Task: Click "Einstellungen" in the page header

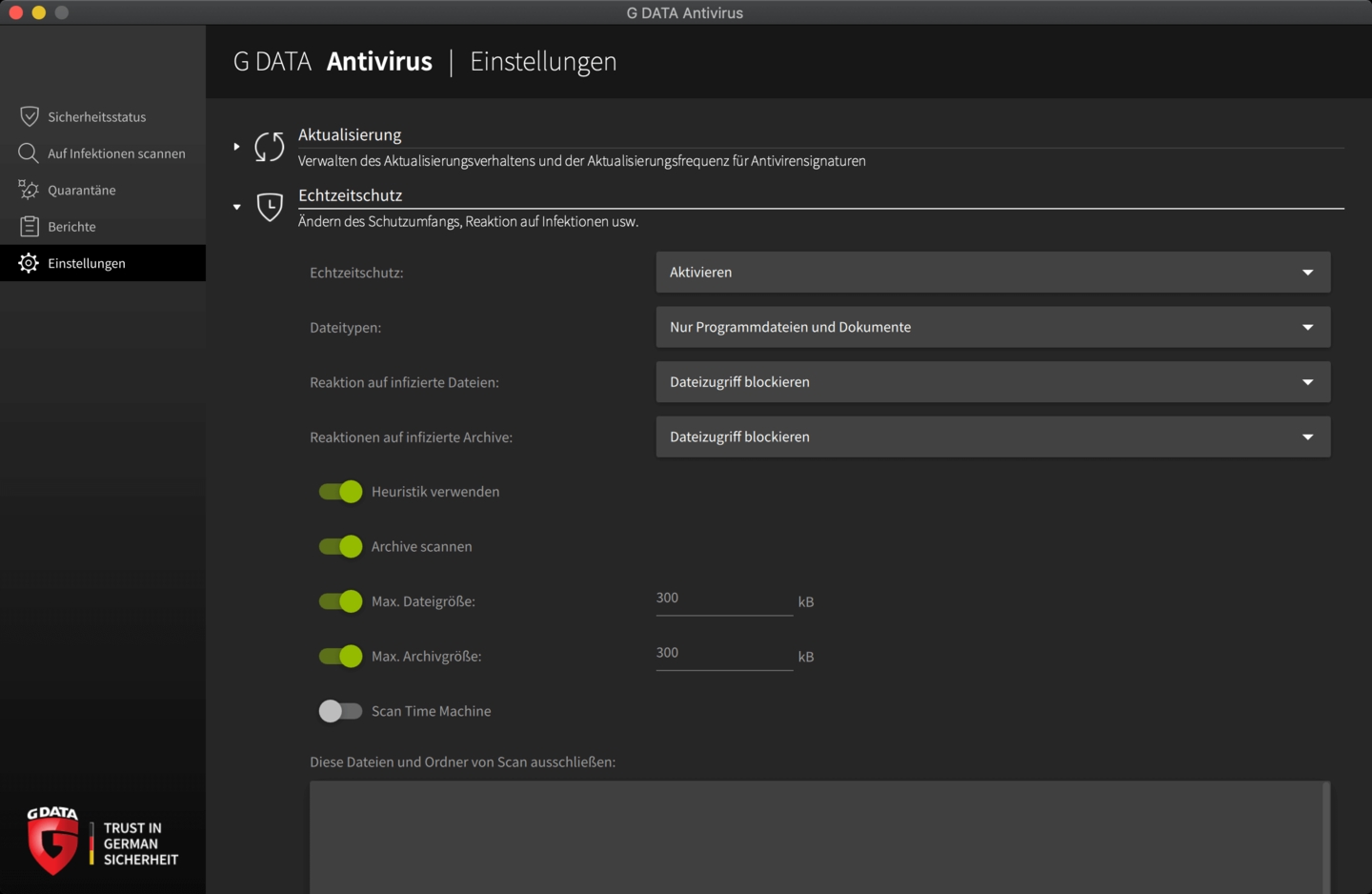Action: 543,61
